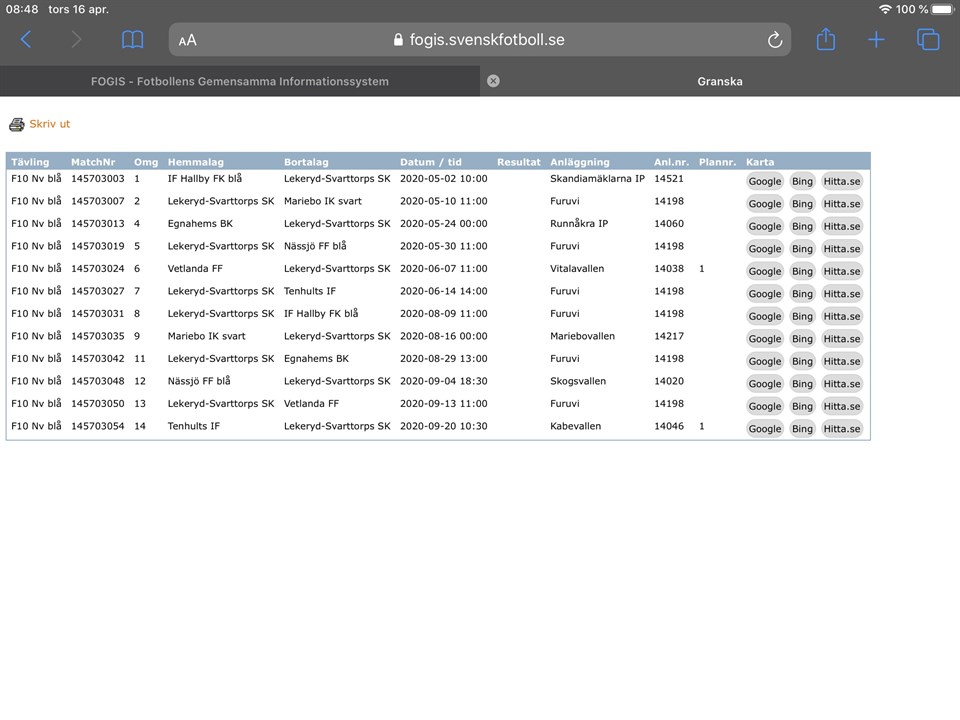Screen dimensions: 960x720
Task: Open Google map for Kabevallen
Action: click(765, 429)
